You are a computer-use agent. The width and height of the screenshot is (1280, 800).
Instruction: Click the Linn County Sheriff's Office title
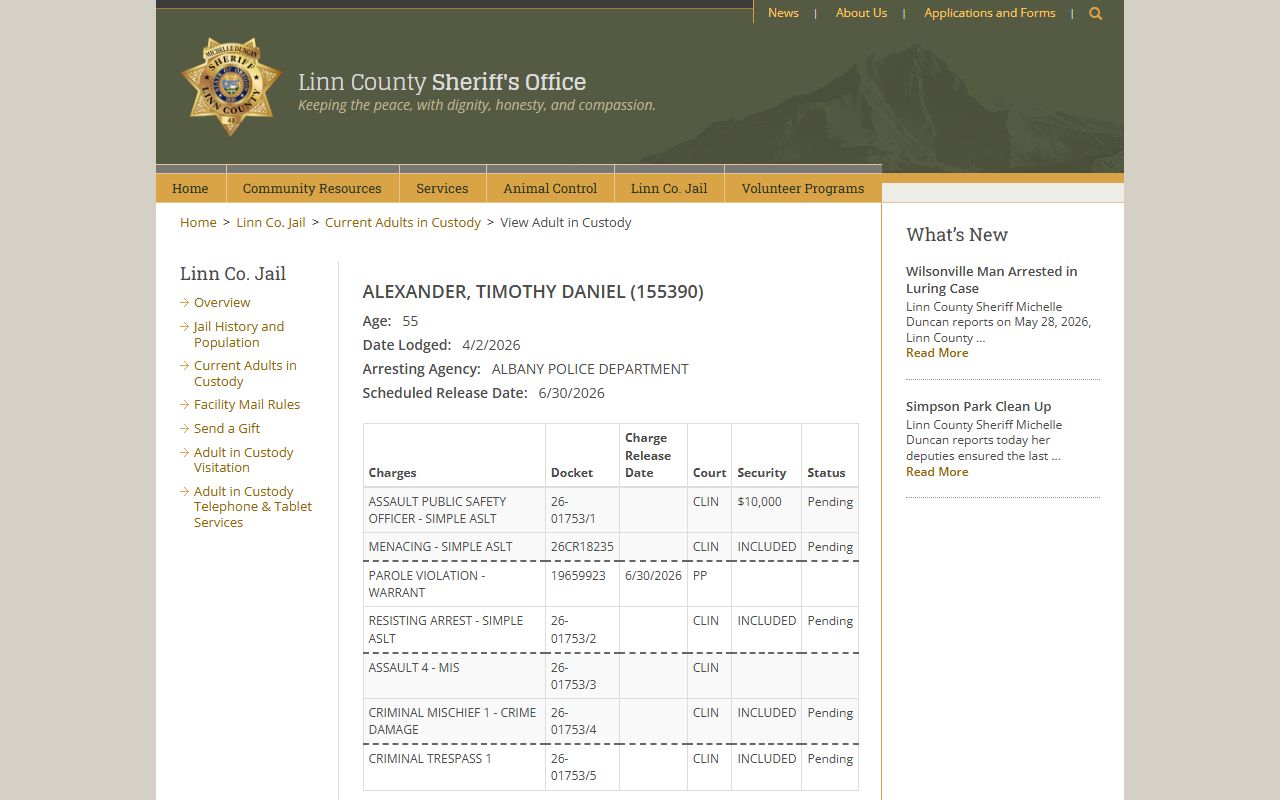(442, 82)
